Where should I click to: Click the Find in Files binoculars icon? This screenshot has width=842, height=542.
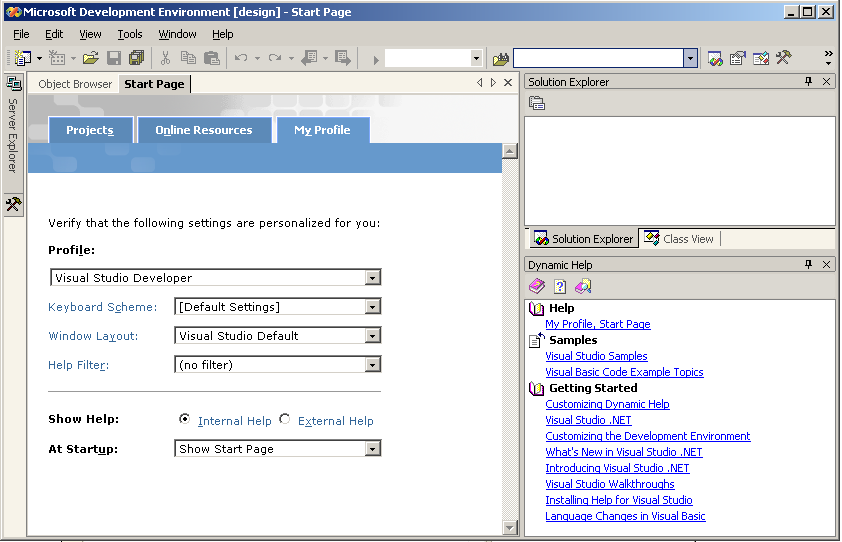click(x=500, y=59)
